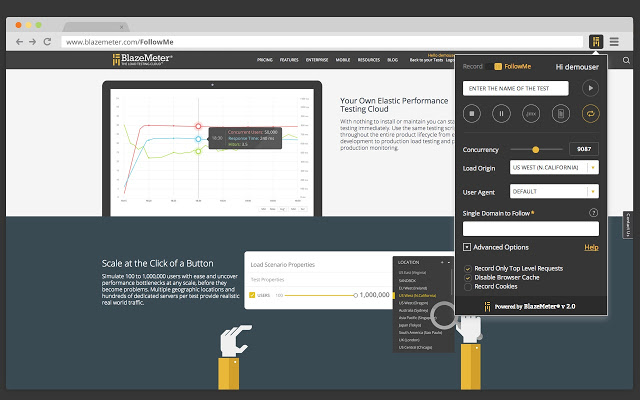
Task: Toggle the USERS checkbox in Load Scenario
Action: tap(252, 295)
